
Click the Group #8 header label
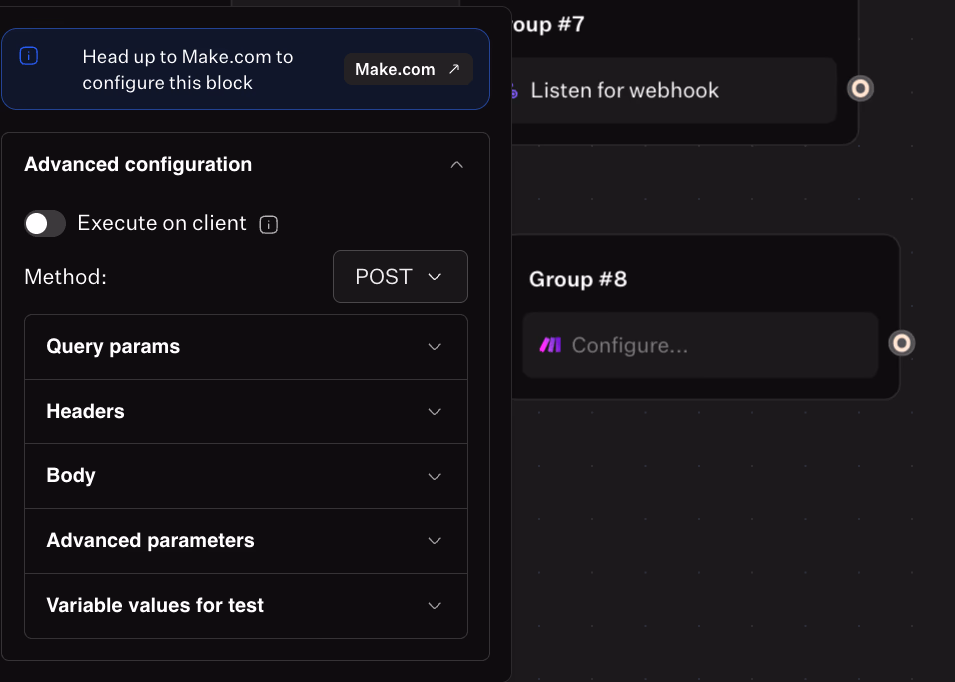(578, 280)
